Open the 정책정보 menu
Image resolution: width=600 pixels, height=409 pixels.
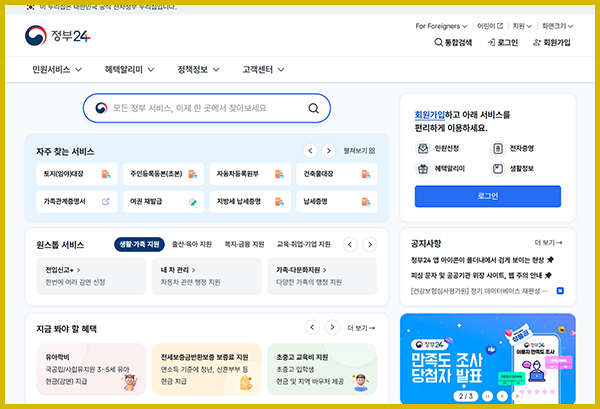[198, 69]
